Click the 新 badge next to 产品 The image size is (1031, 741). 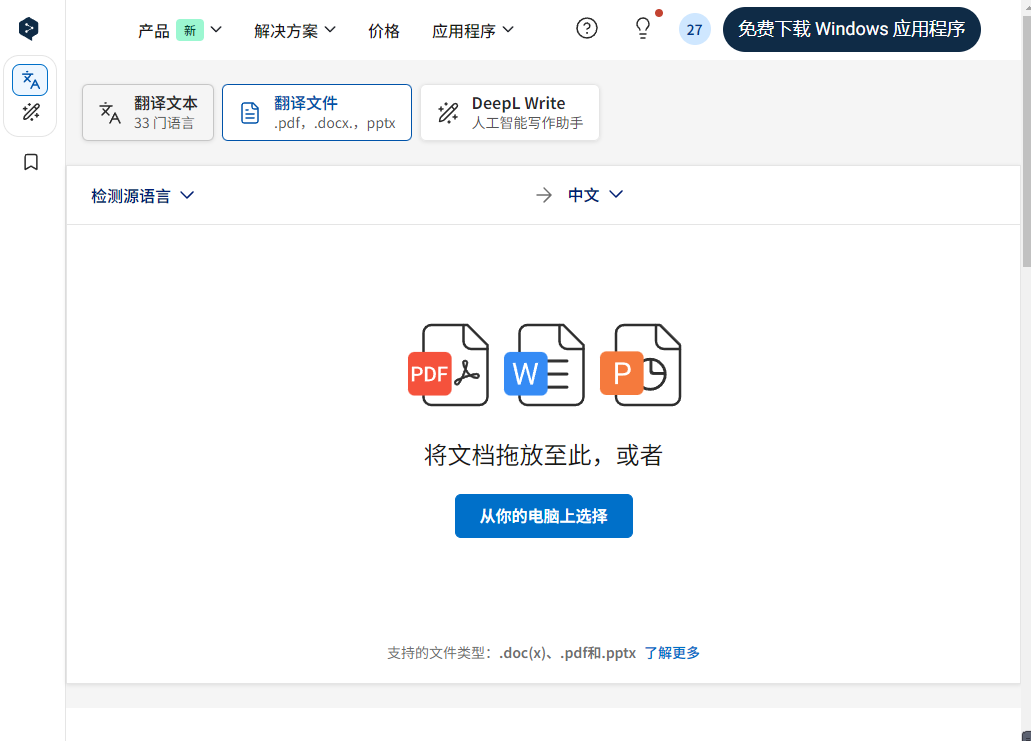point(190,30)
